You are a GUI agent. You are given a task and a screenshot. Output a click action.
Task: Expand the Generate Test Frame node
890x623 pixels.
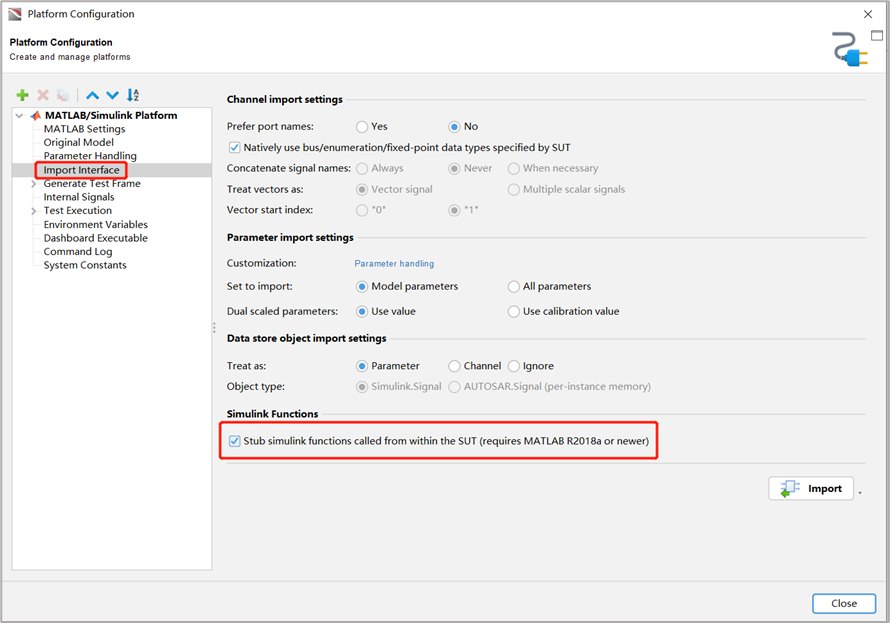(33, 184)
